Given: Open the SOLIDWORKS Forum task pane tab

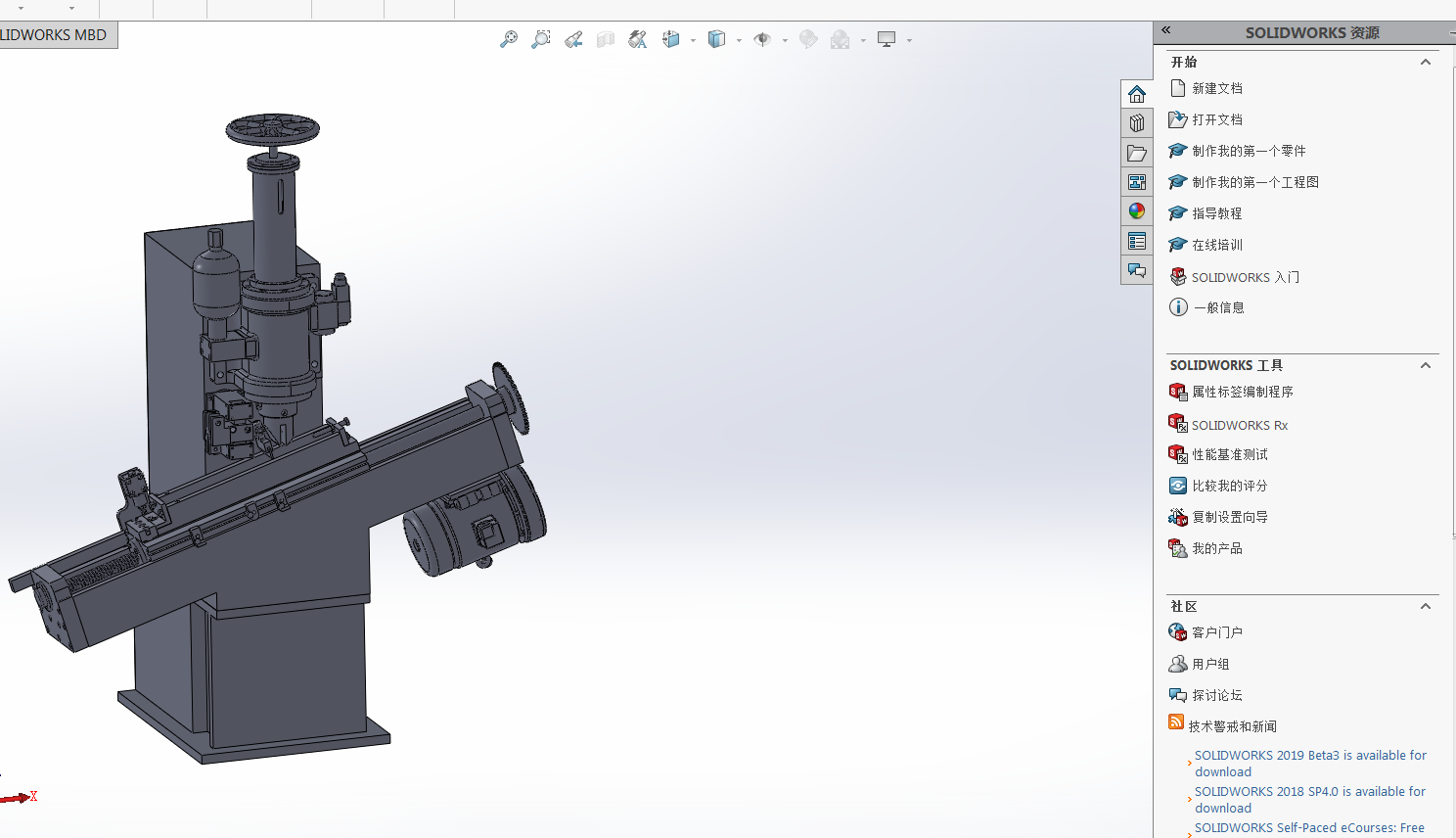Looking at the screenshot, I should click(1136, 270).
